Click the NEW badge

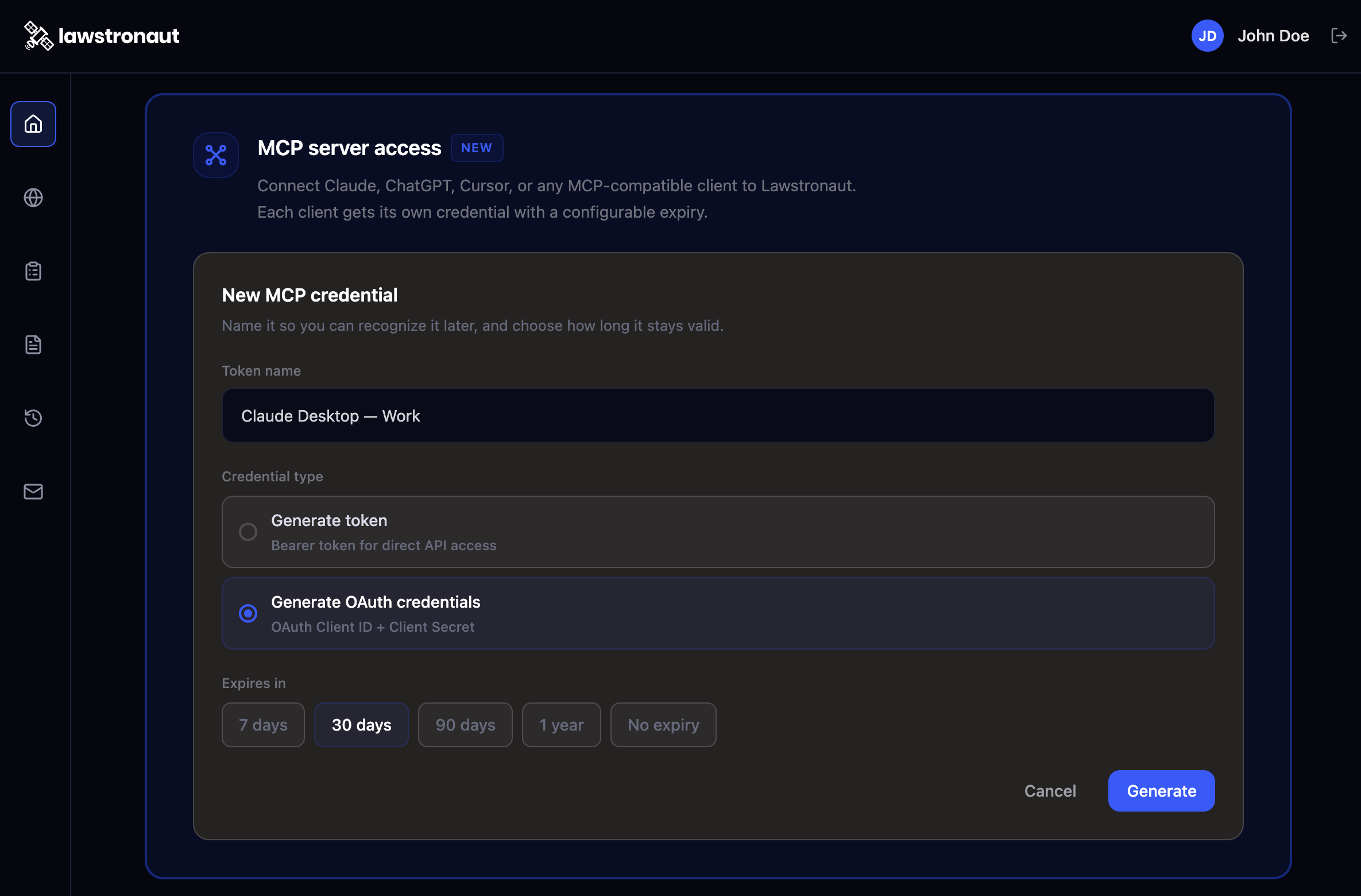coord(477,148)
